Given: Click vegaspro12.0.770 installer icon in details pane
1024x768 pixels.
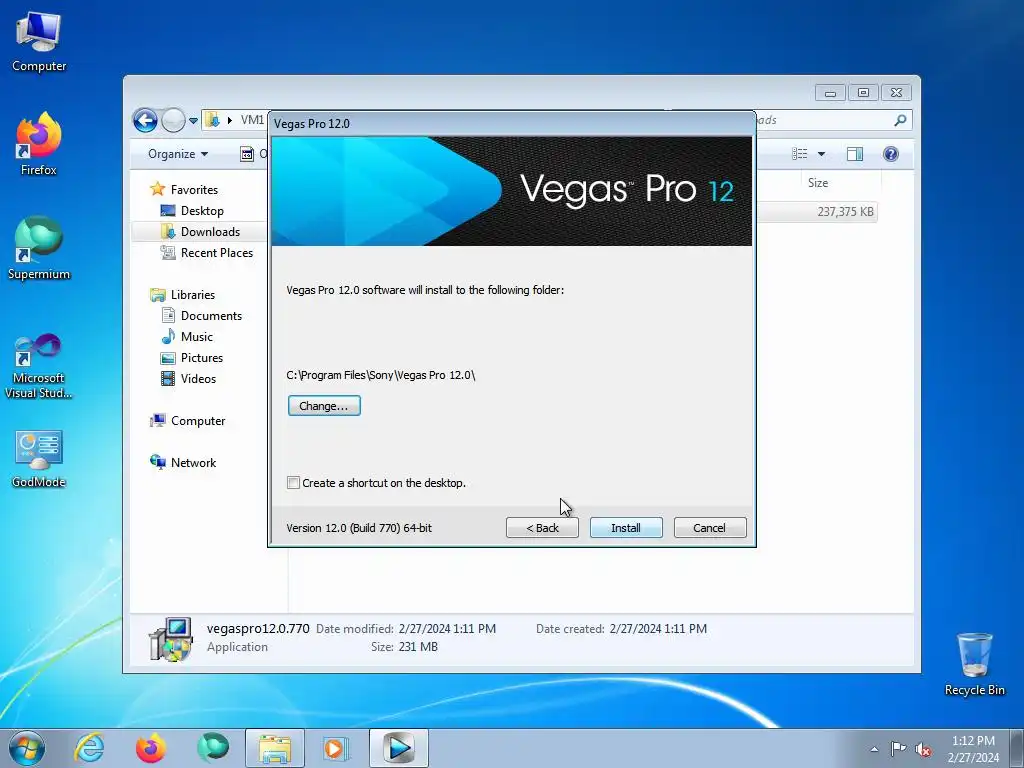Looking at the screenshot, I should click(x=170, y=639).
